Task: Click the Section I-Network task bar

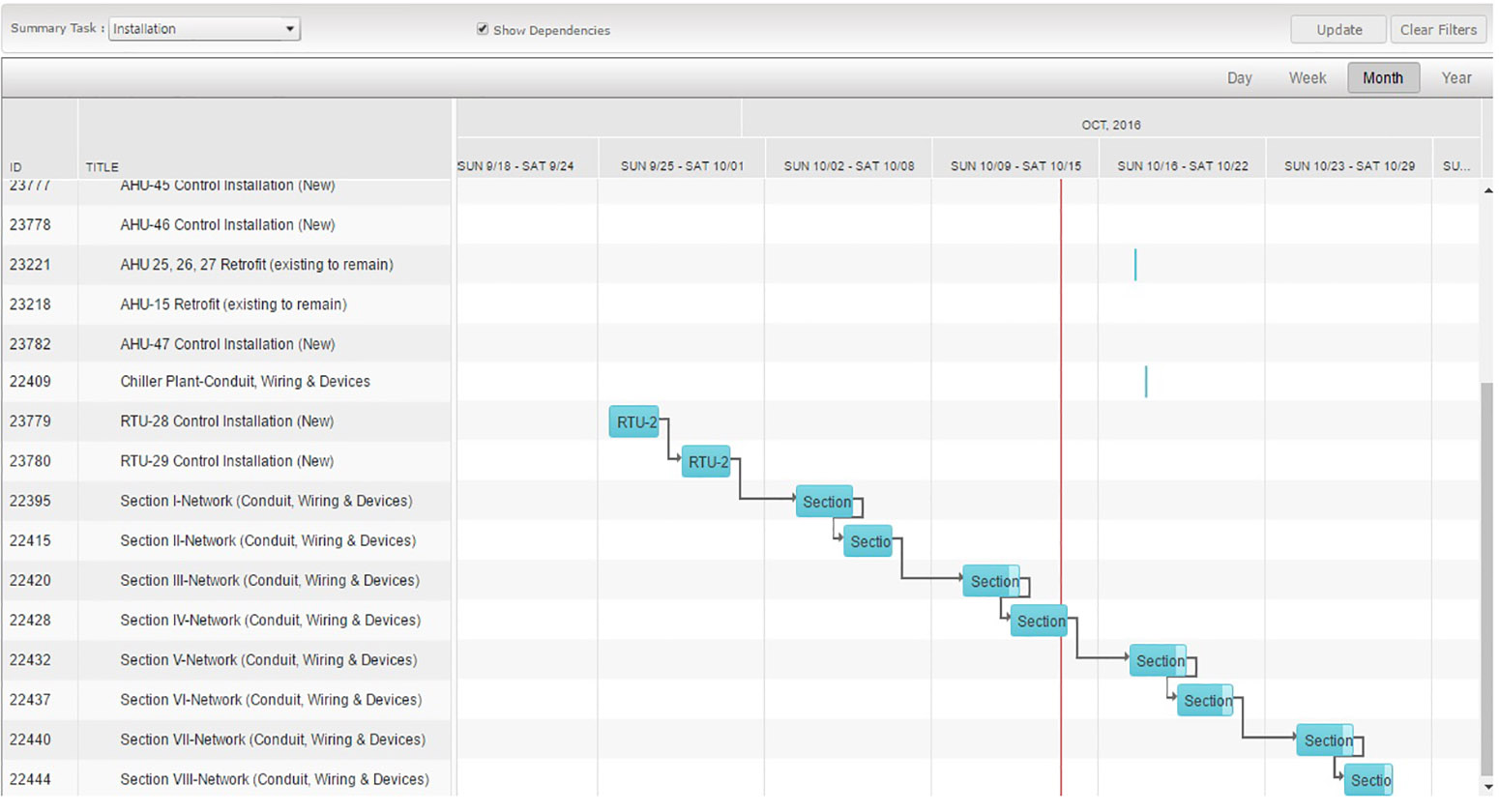Action: point(825,502)
